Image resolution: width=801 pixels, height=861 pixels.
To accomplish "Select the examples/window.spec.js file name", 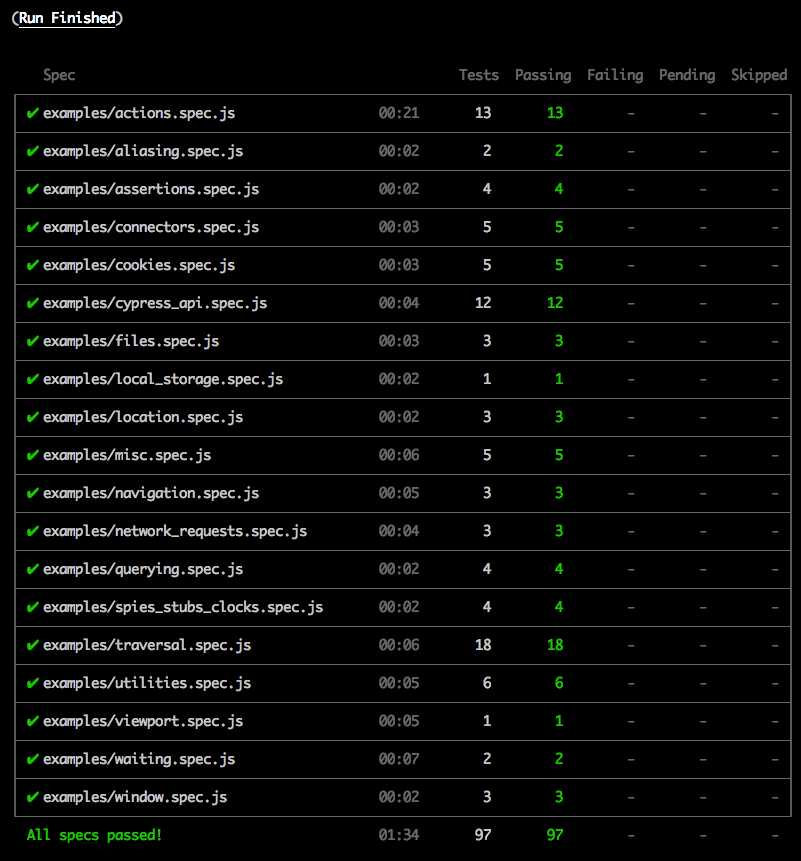I will pos(135,797).
